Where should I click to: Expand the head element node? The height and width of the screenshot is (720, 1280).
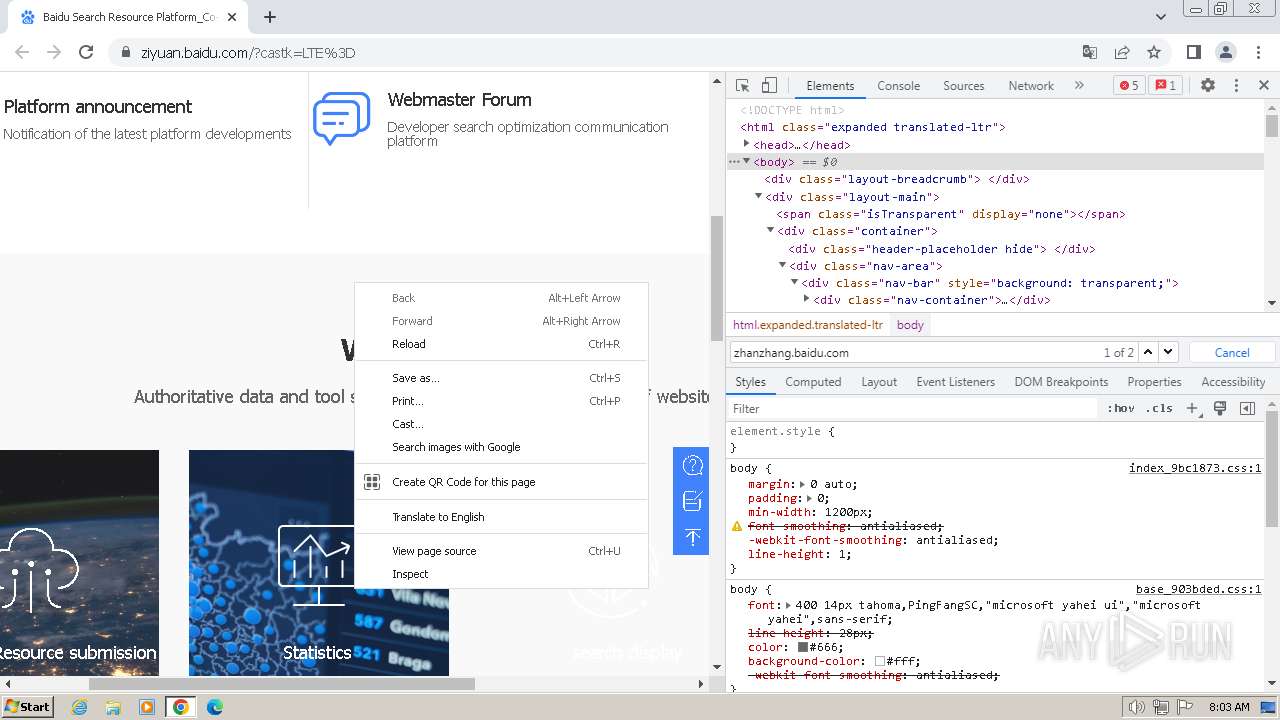(746, 144)
